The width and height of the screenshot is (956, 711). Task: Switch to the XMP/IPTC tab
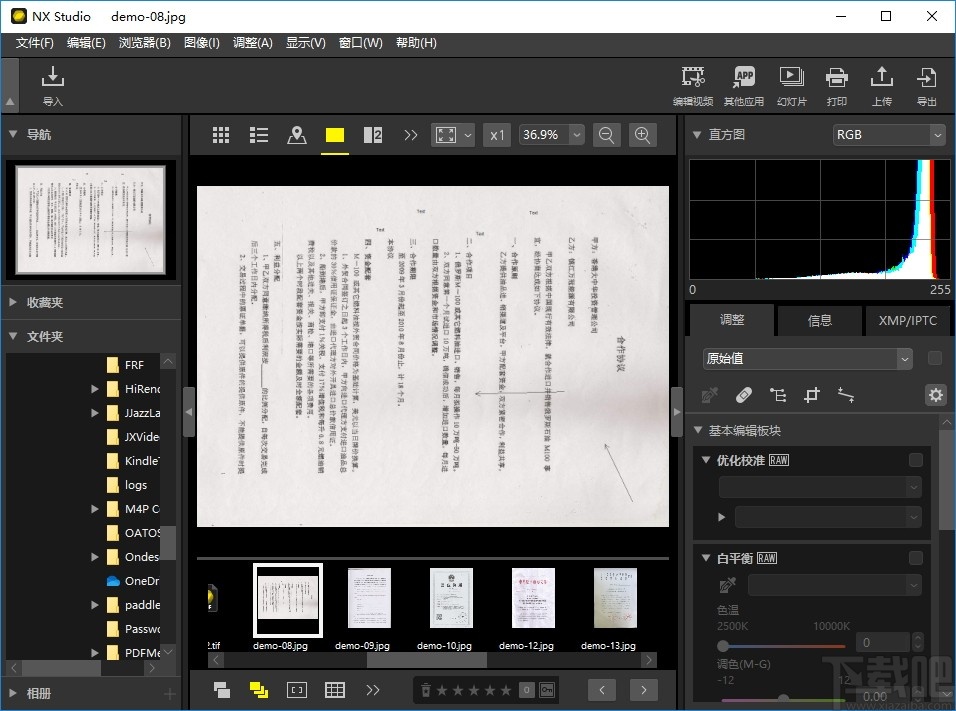pos(907,320)
